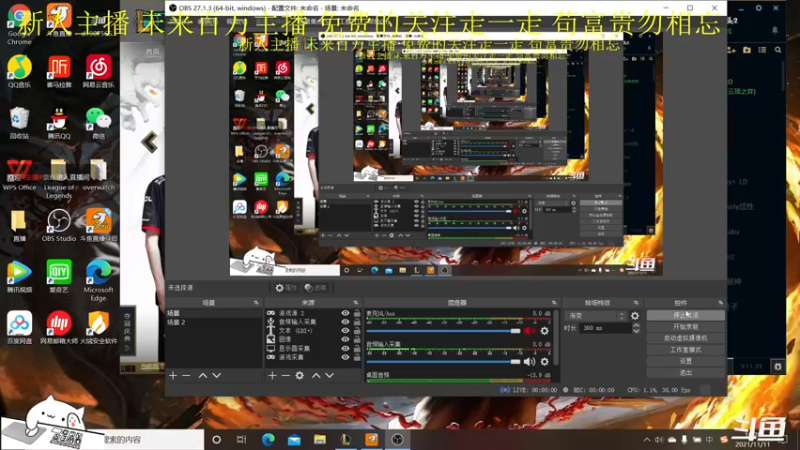Open 火绒安全软件 desktop icon

coord(98,328)
